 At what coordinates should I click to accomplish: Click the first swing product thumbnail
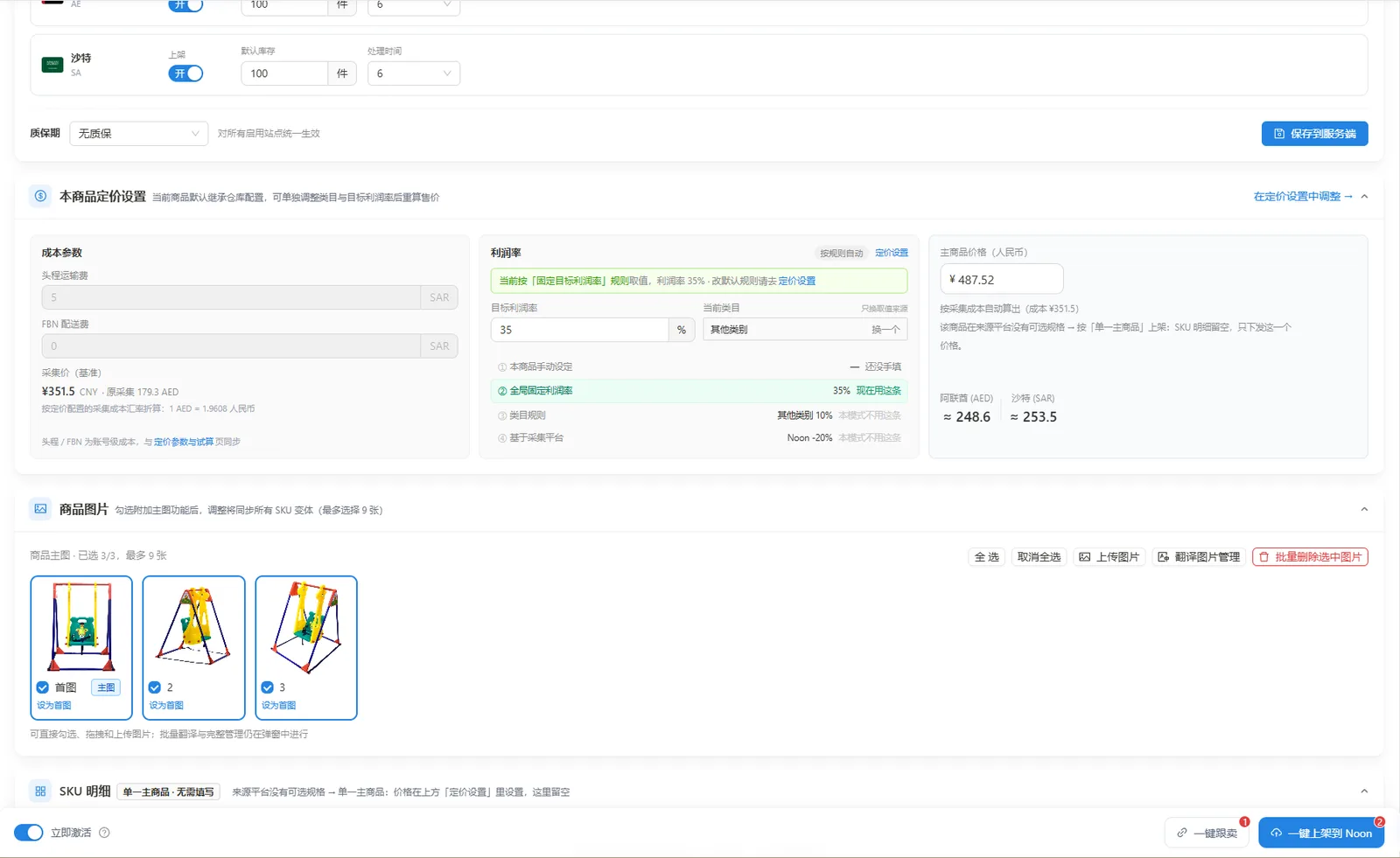(x=81, y=627)
